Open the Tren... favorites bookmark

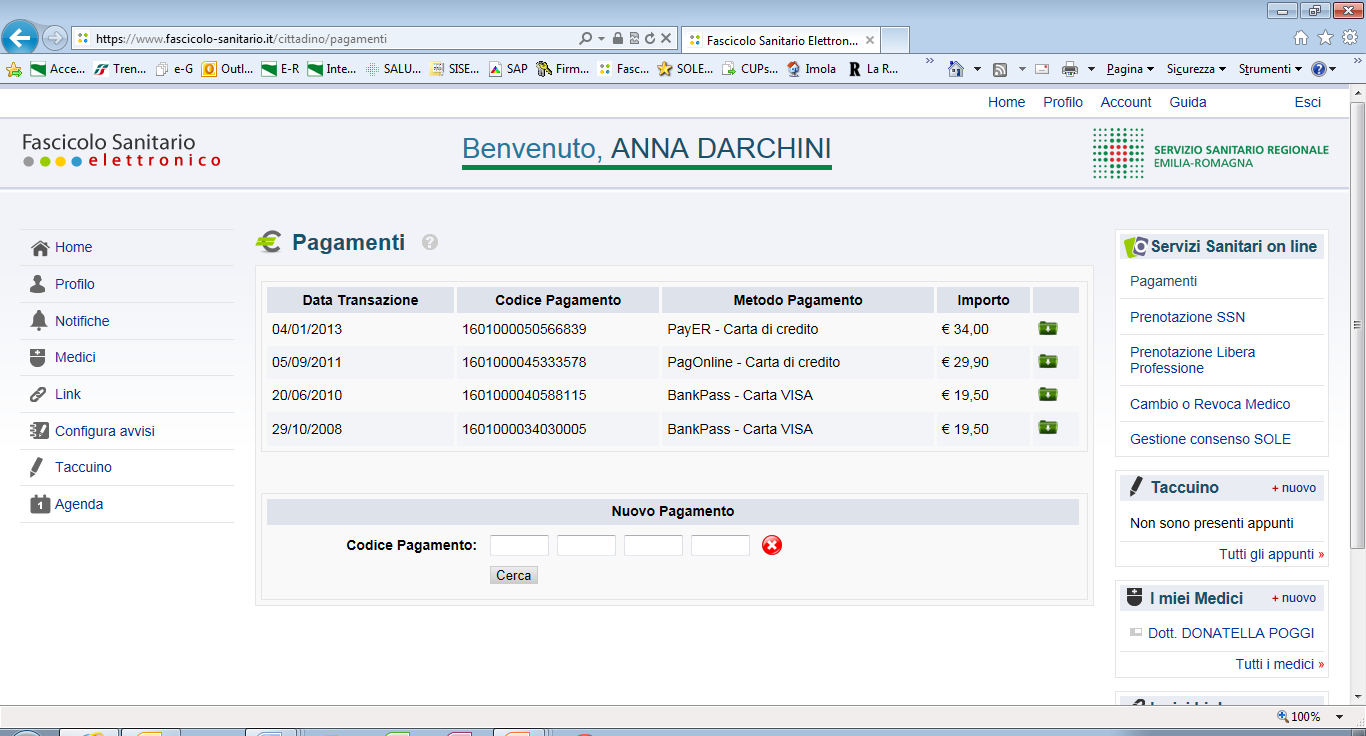(121, 69)
